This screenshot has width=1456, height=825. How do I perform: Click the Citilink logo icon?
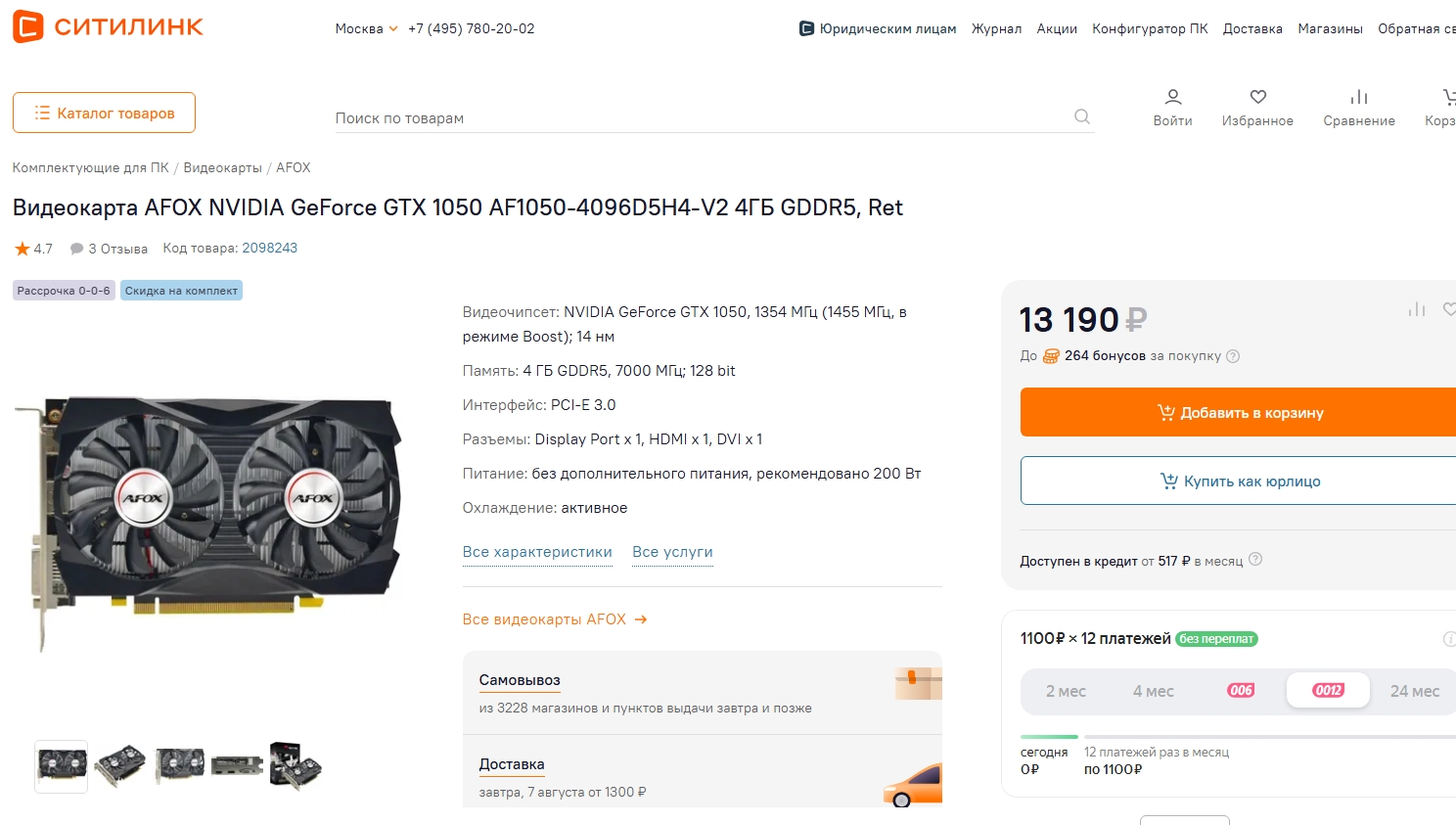pos(27,26)
